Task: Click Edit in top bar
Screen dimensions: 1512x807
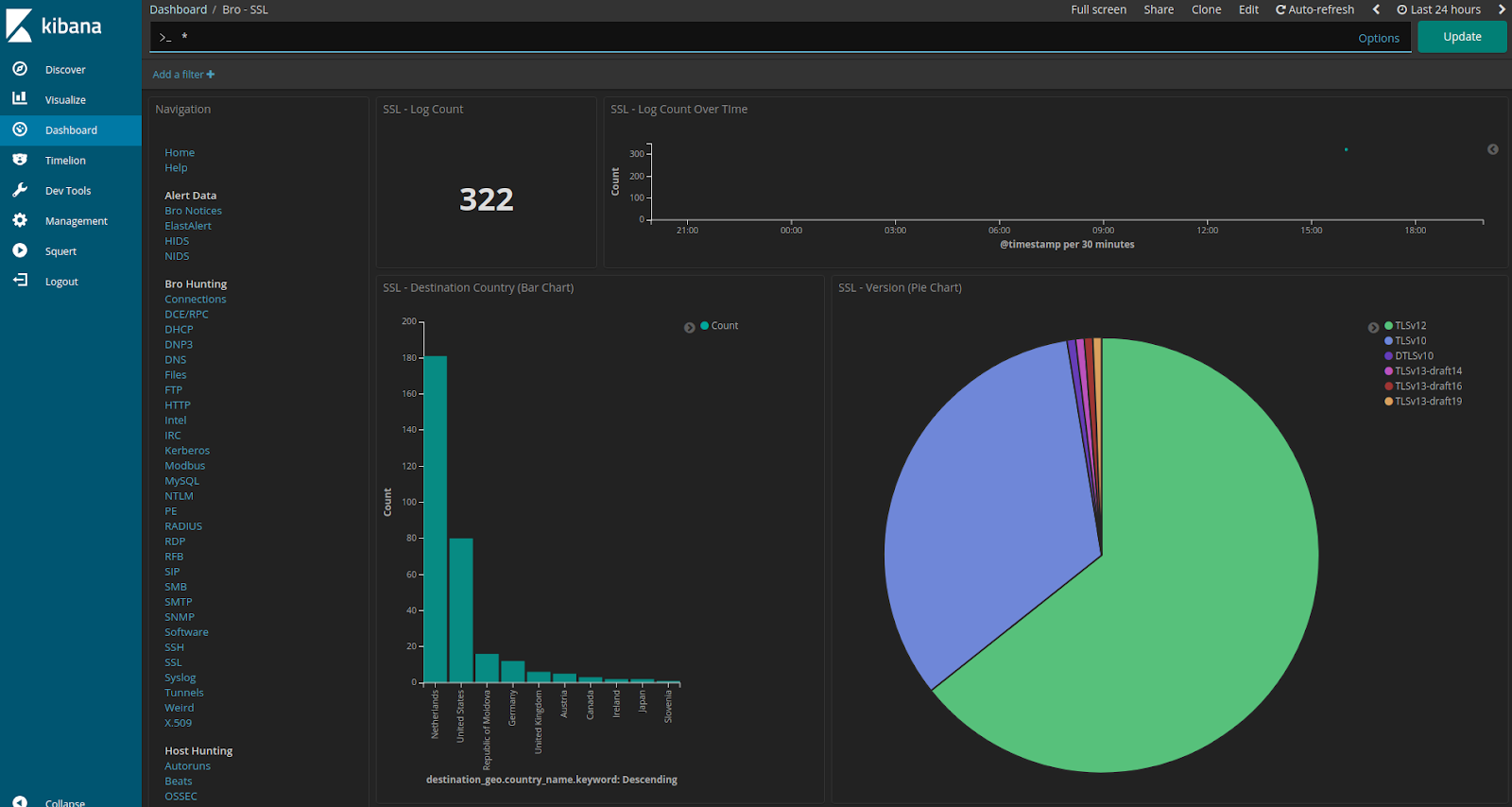Action: pyautogui.click(x=1248, y=9)
